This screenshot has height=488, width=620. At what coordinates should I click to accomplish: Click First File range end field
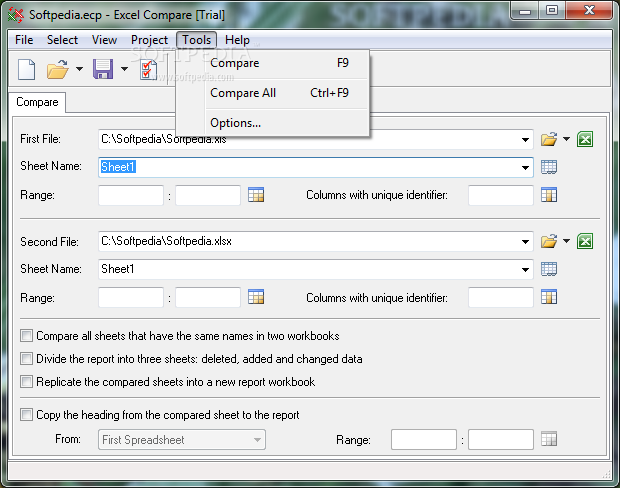click(208, 195)
